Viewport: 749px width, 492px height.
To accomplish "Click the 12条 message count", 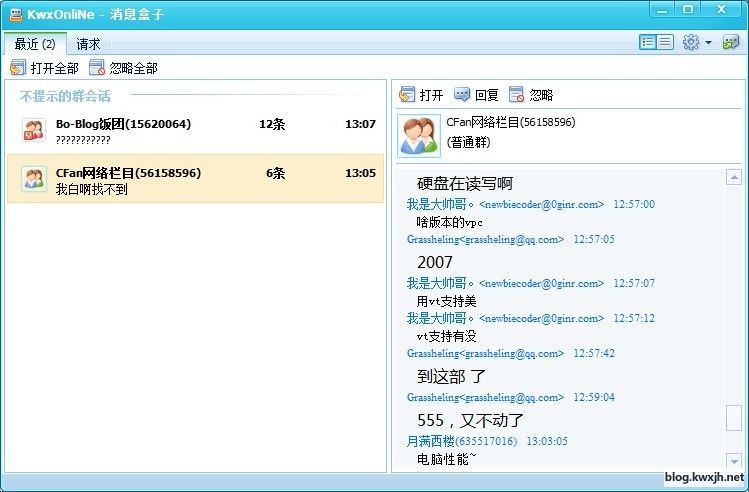I will coord(272,124).
